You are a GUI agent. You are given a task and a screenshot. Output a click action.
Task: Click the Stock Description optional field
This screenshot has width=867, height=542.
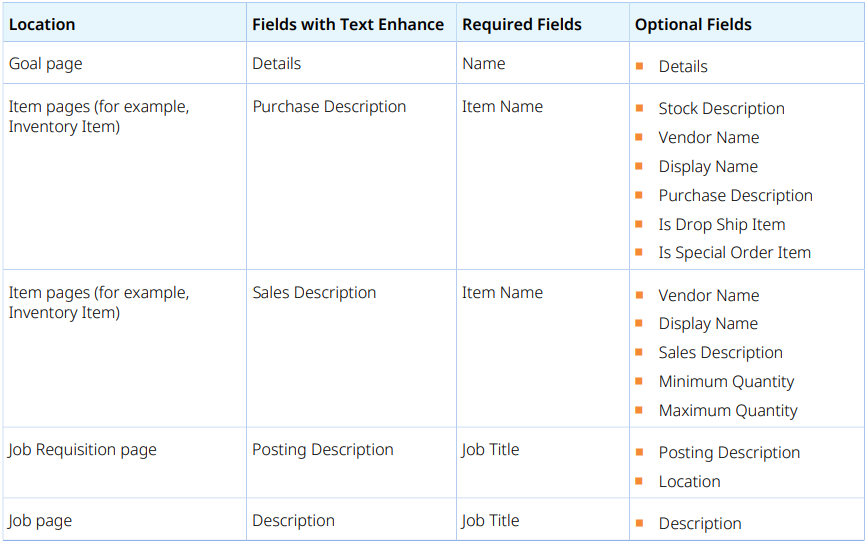pos(721,109)
